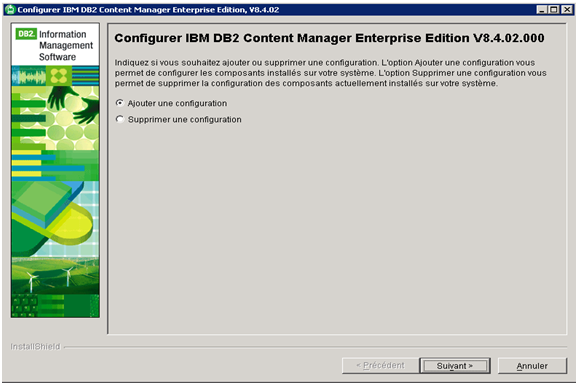
Task: Click the installer icon in title bar
Action: (11, 10)
